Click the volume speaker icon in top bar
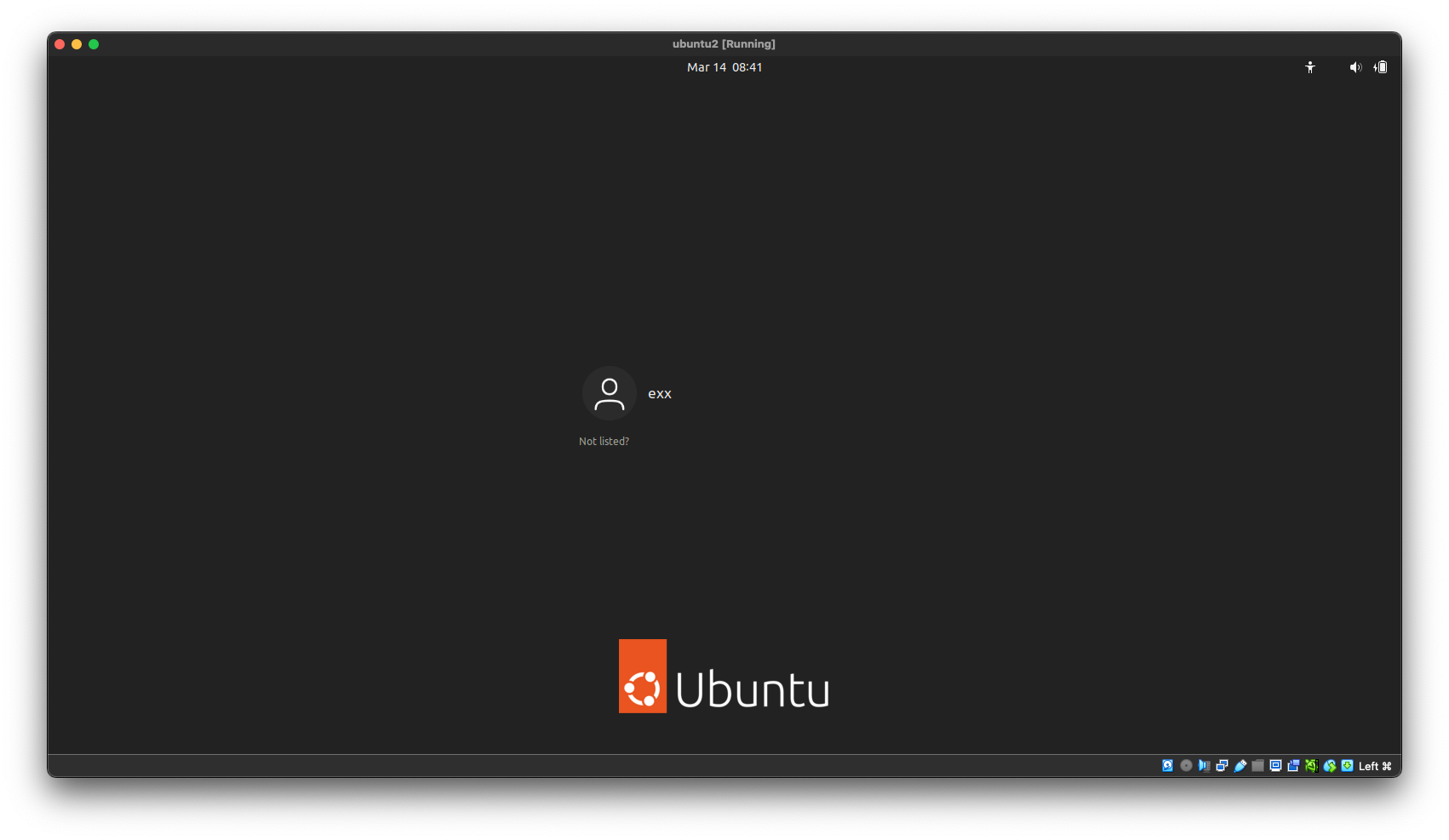 1355,67
